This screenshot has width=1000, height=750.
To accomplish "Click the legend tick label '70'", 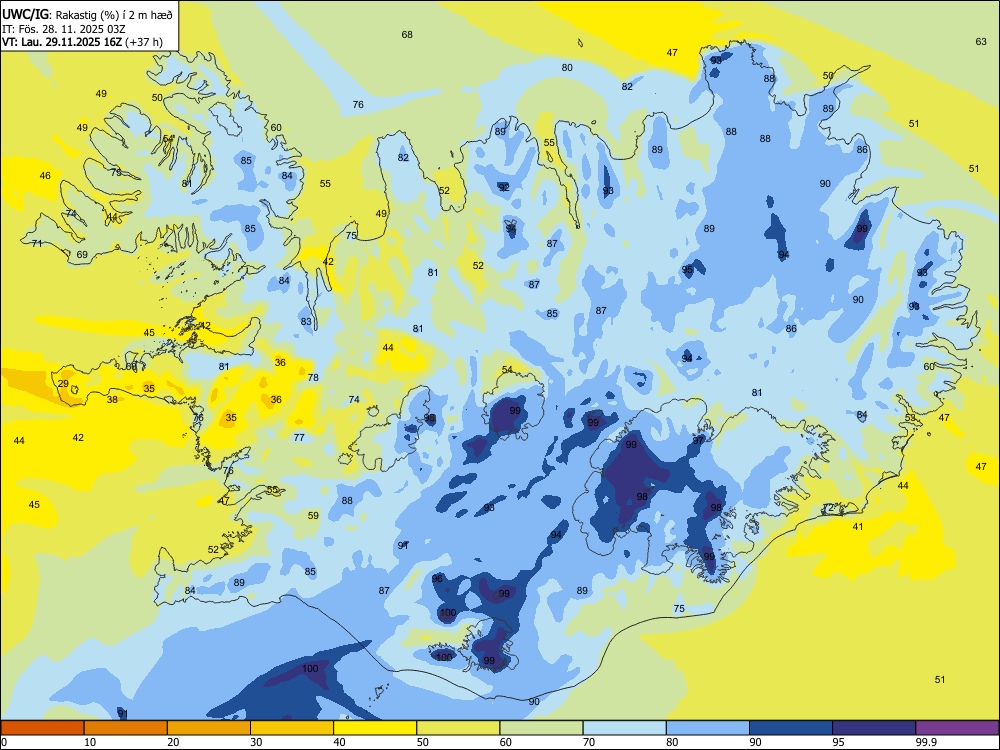I will point(589,742).
